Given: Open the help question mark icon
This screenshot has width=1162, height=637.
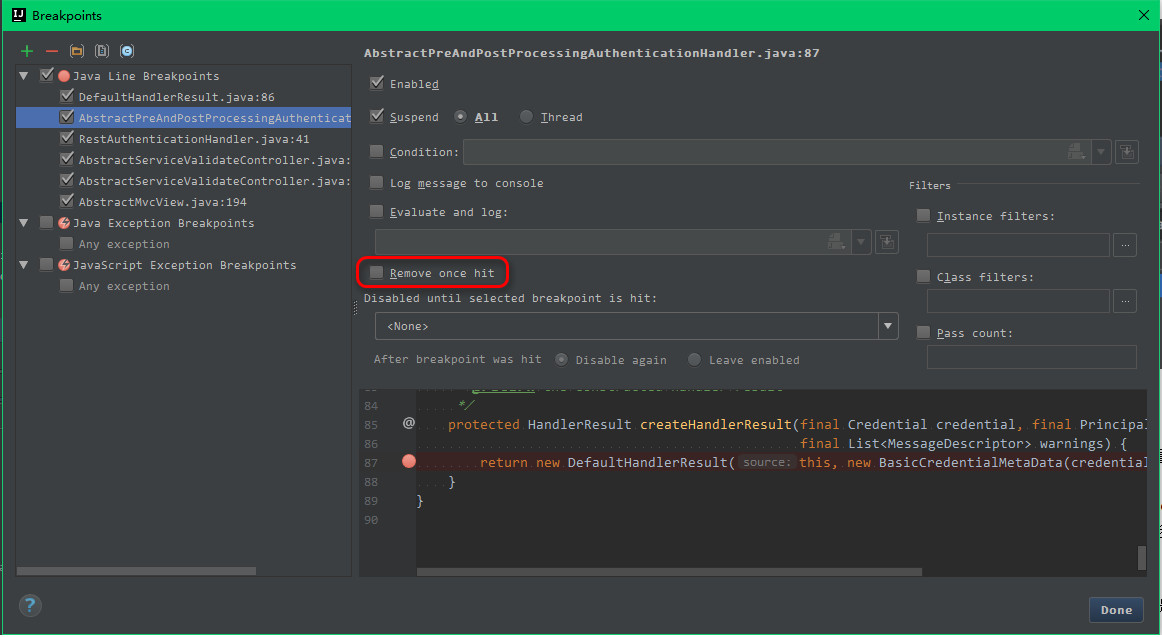Looking at the screenshot, I should 30,605.
